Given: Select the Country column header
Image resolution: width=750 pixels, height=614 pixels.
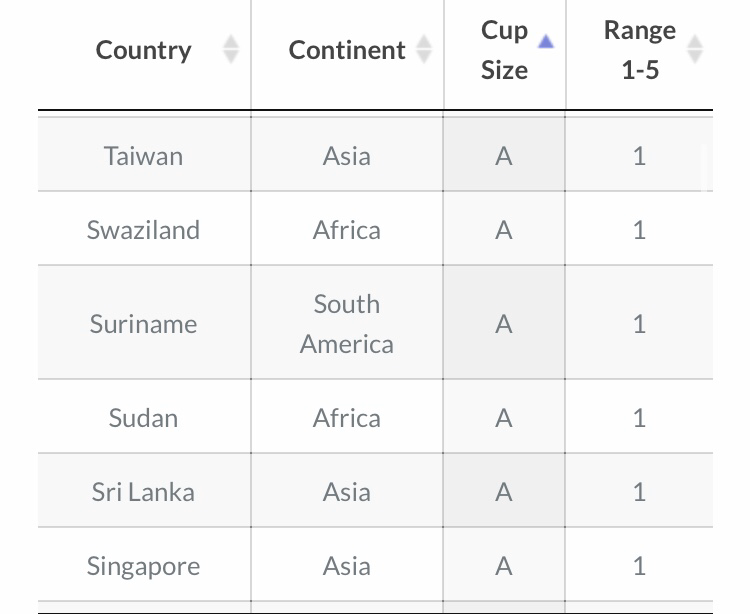Looking at the screenshot, I should pyautogui.click(x=143, y=50).
